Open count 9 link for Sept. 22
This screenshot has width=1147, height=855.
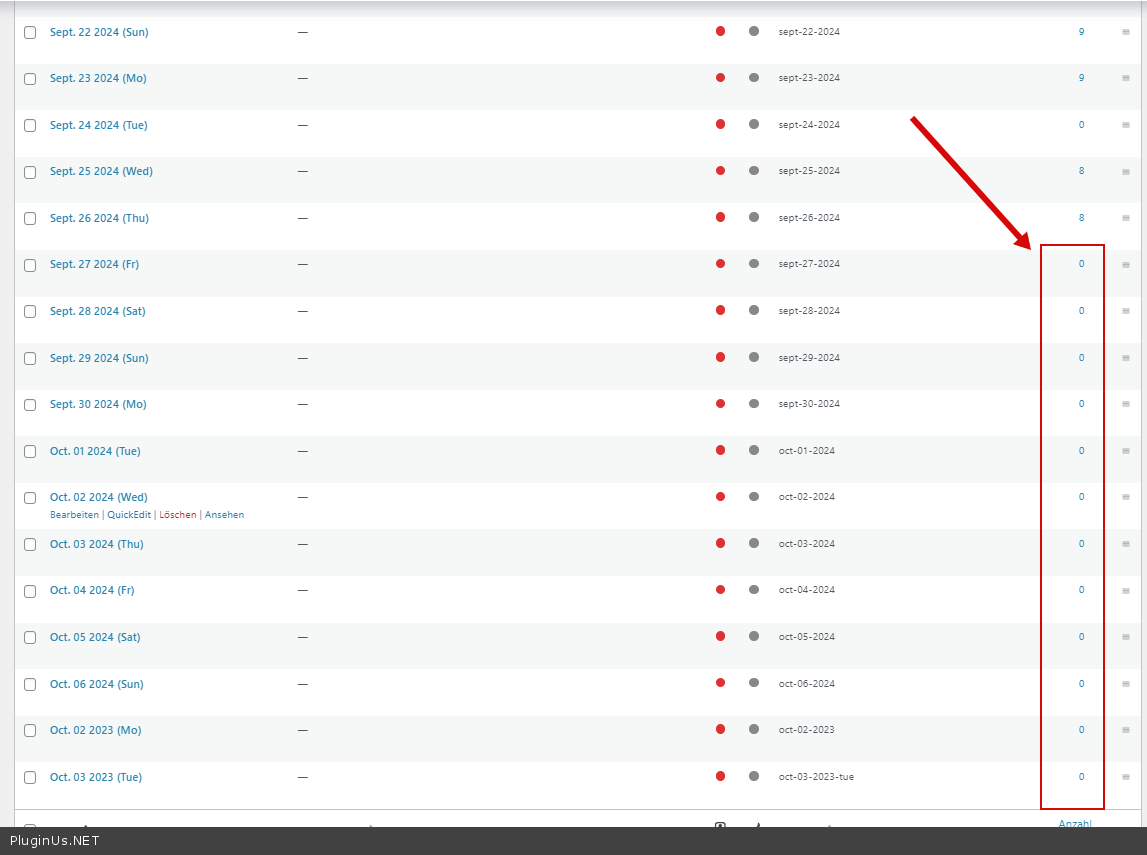click(1081, 32)
